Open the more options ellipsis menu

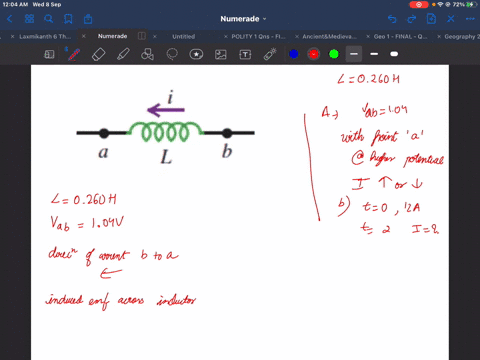(x=470, y=19)
